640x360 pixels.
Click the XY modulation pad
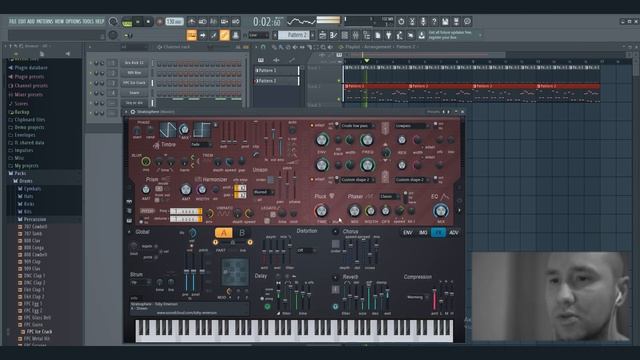(x=235, y=272)
